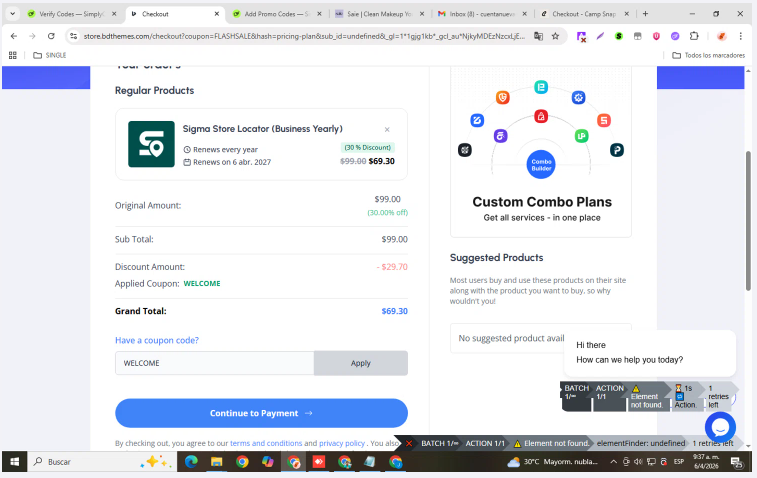The width and height of the screenshot is (757, 478).
Task: Show hidden system tray icons
Action: 614,462
